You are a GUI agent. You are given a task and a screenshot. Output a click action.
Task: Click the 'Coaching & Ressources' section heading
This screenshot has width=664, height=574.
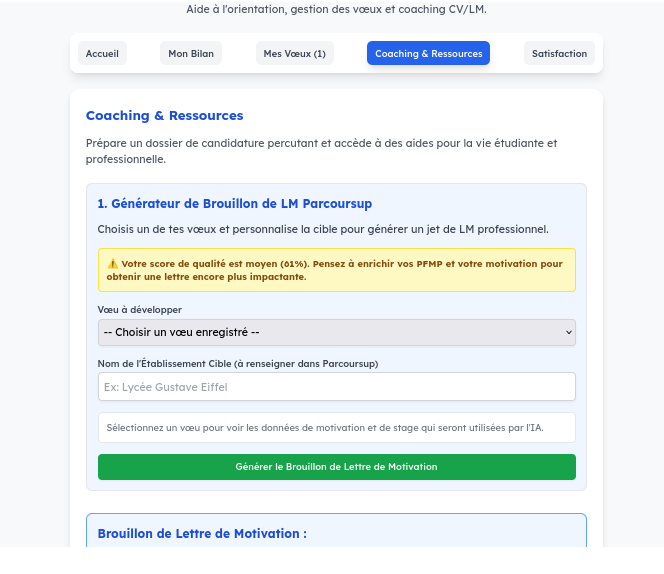[165, 116]
